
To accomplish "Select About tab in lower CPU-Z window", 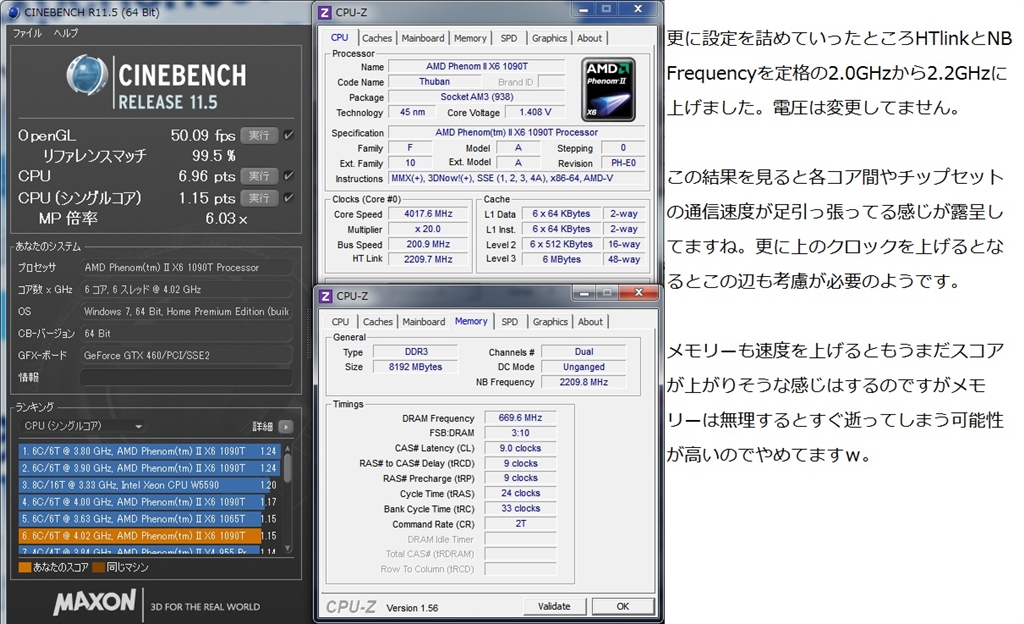I will (x=590, y=322).
